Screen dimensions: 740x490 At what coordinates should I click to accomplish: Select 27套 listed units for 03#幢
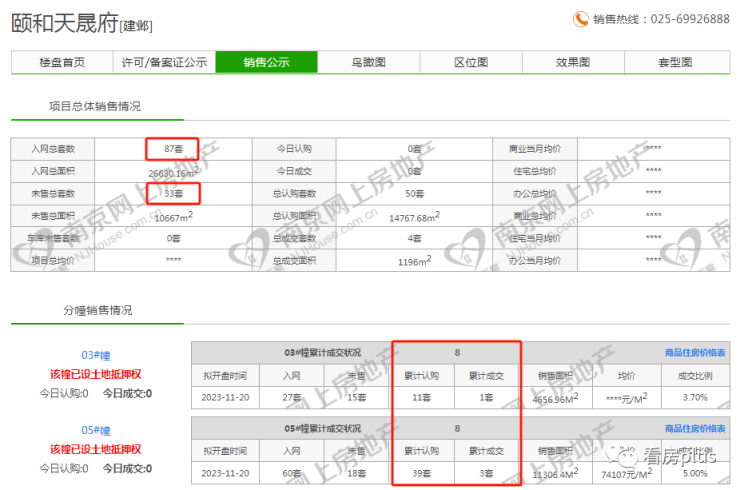tap(292, 397)
